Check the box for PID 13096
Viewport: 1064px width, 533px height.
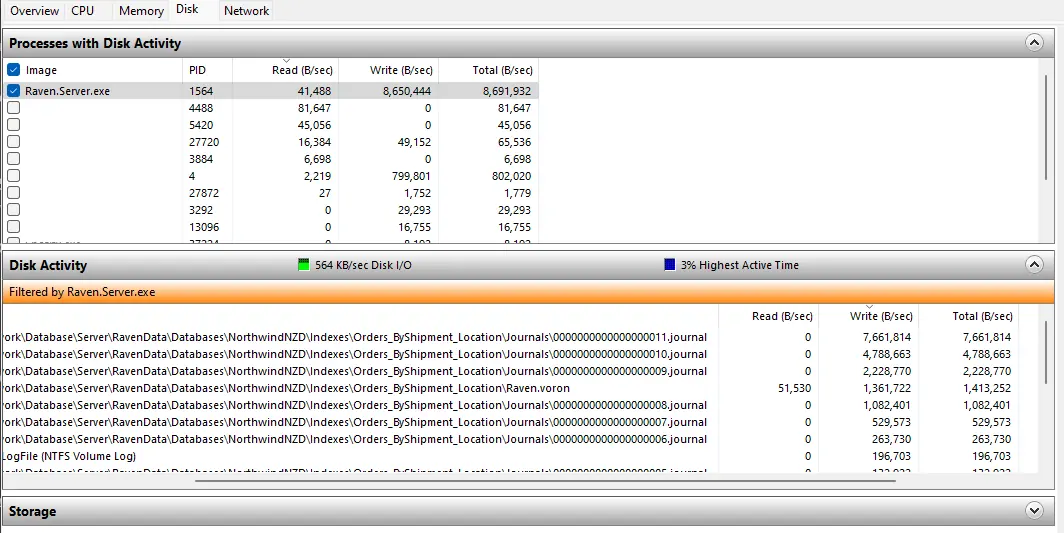coord(14,226)
